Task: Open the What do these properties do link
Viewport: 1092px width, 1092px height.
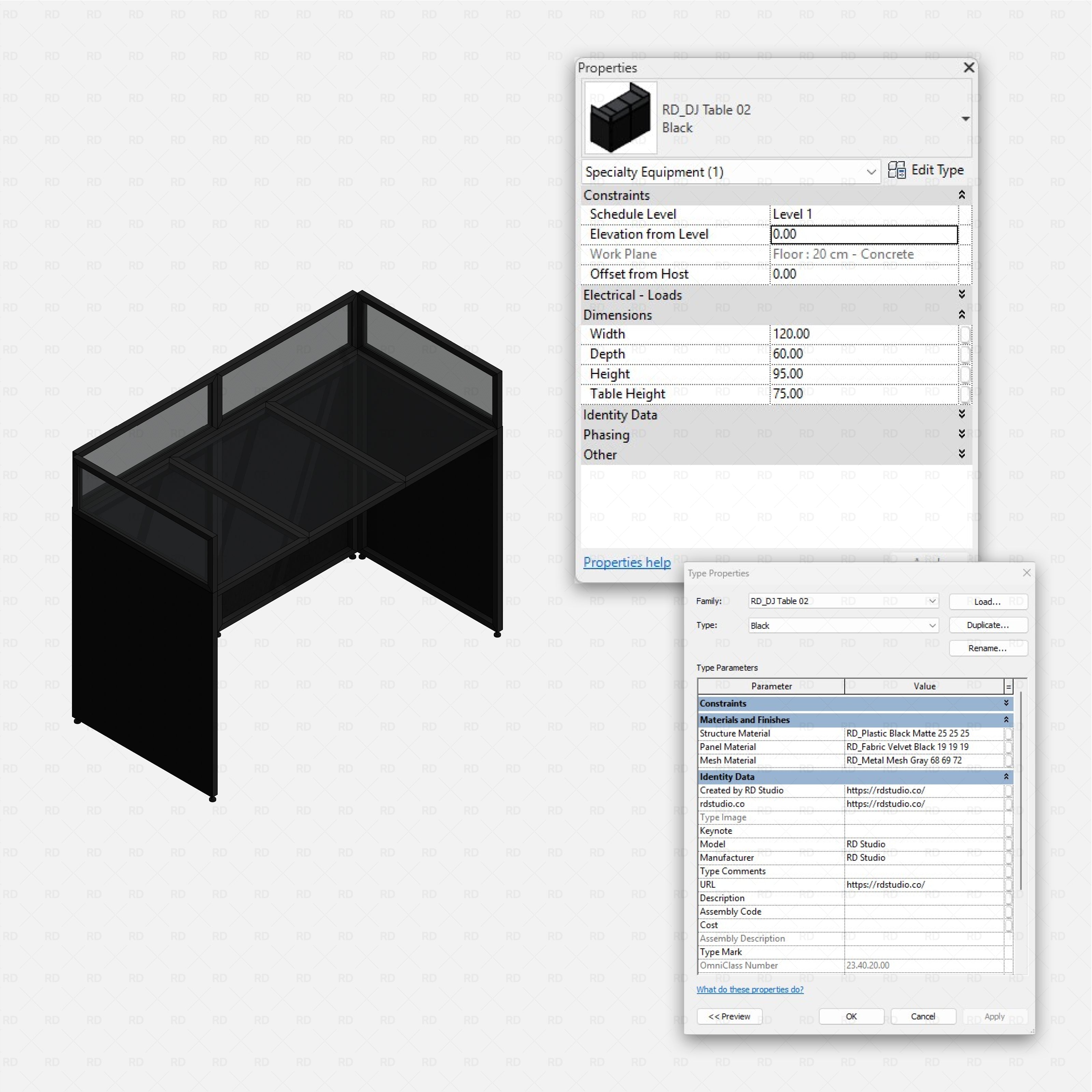Action: (749, 989)
